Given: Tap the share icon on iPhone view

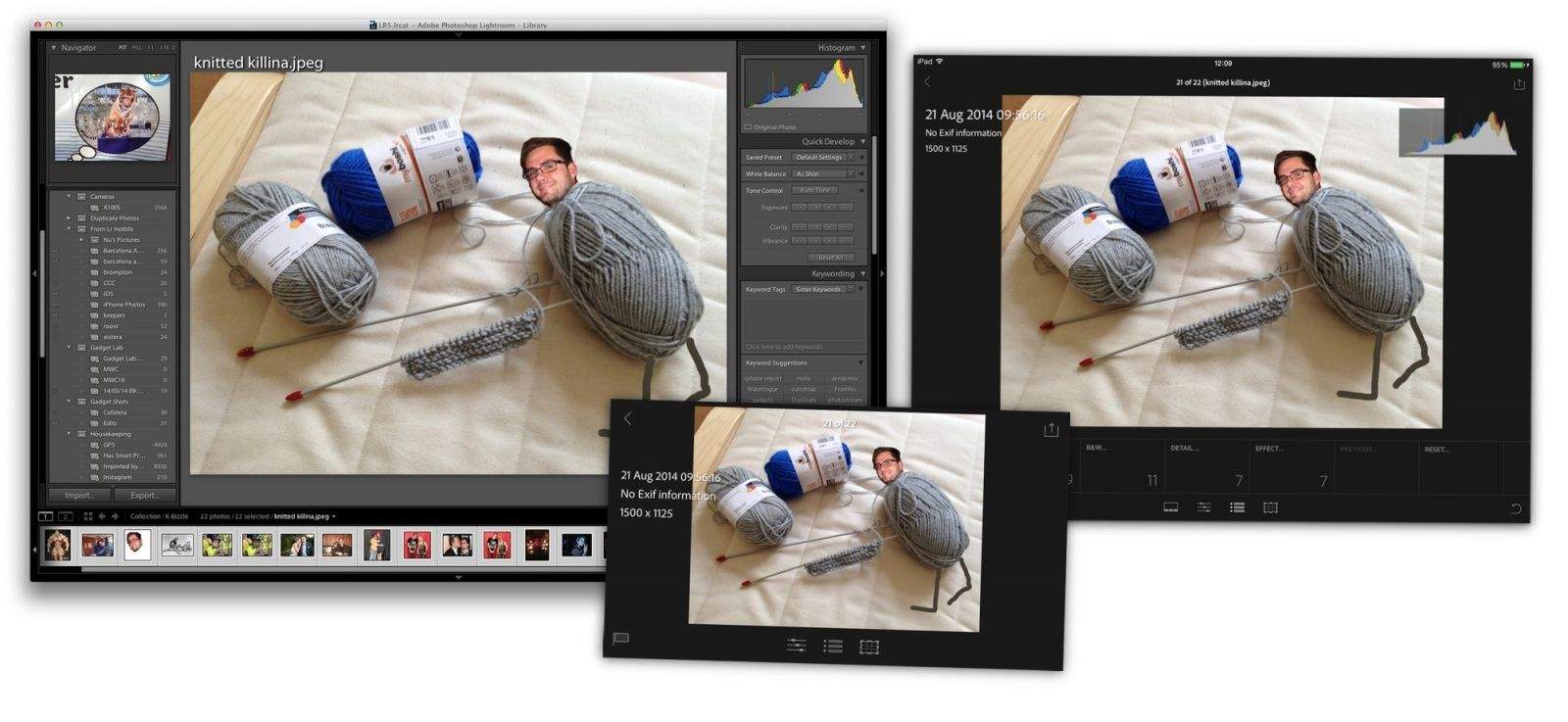Looking at the screenshot, I should point(1051,429).
